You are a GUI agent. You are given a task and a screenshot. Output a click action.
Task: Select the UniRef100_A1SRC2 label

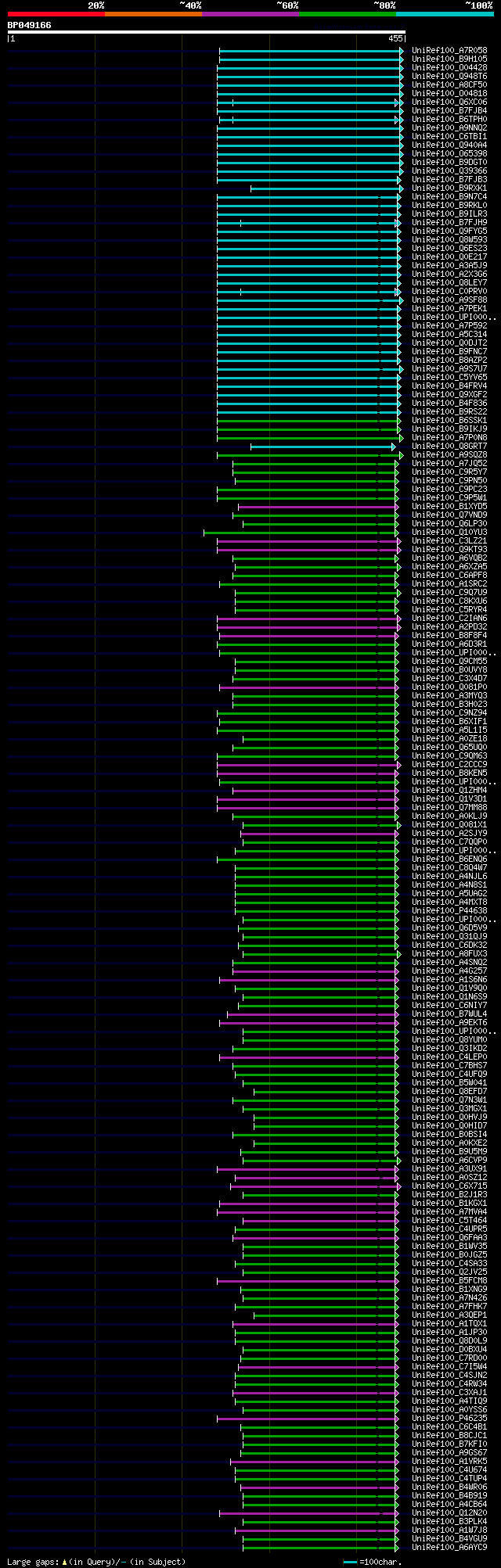pos(449,584)
